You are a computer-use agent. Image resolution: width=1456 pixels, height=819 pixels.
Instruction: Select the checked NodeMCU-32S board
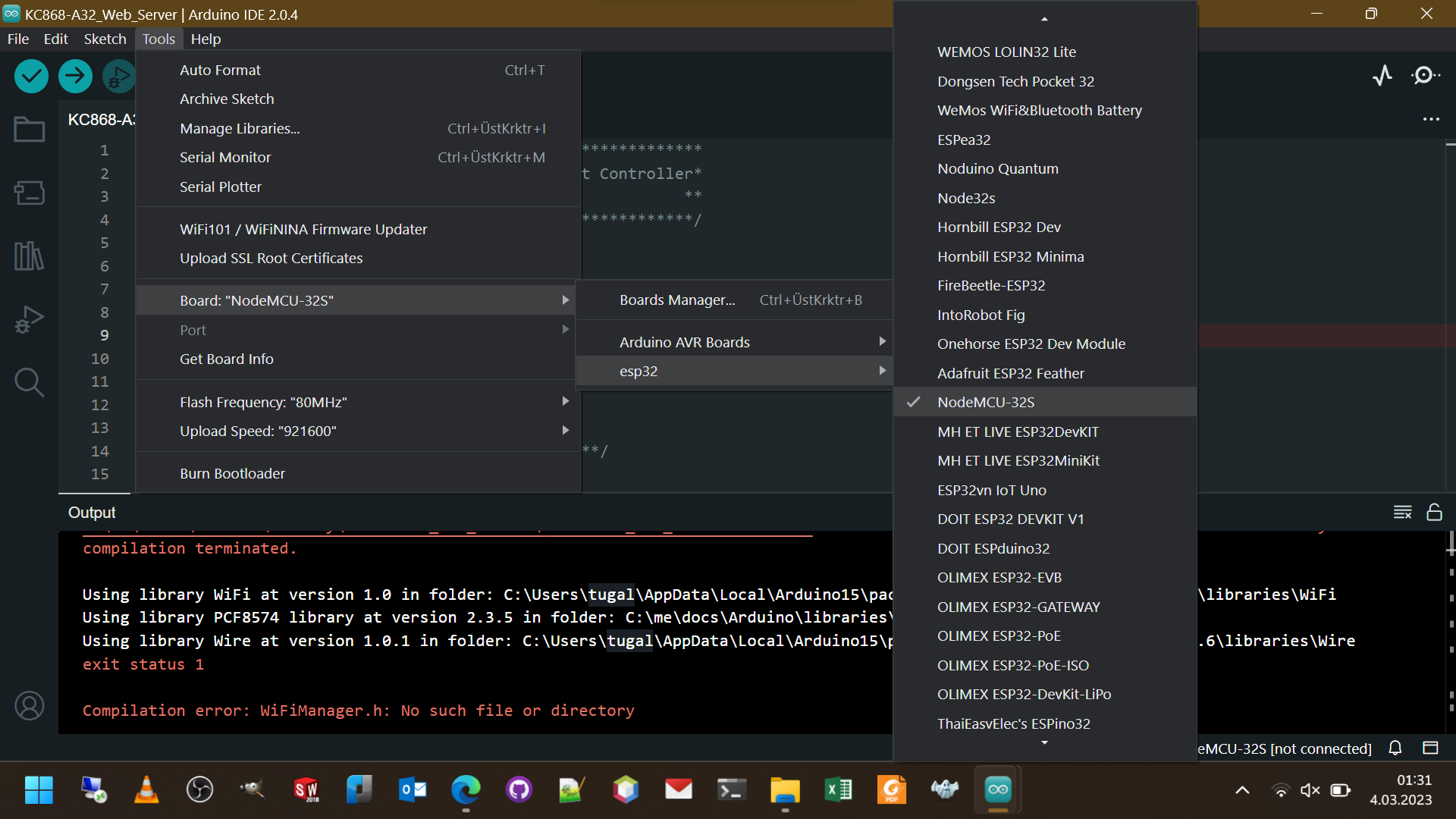coord(986,403)
